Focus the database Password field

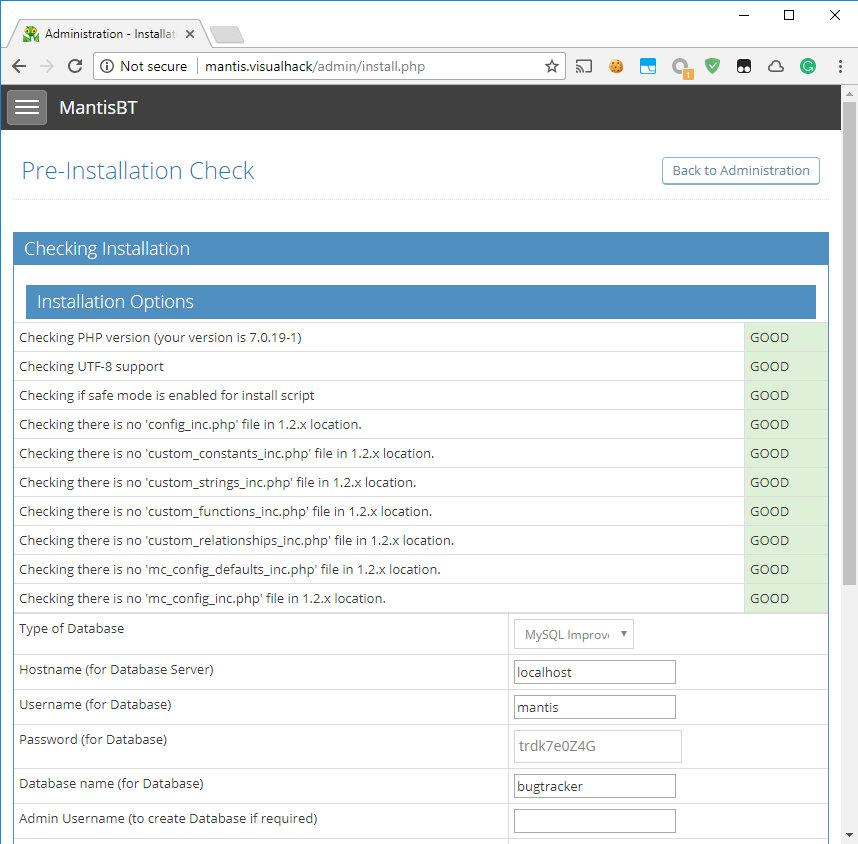click(598, 746)
